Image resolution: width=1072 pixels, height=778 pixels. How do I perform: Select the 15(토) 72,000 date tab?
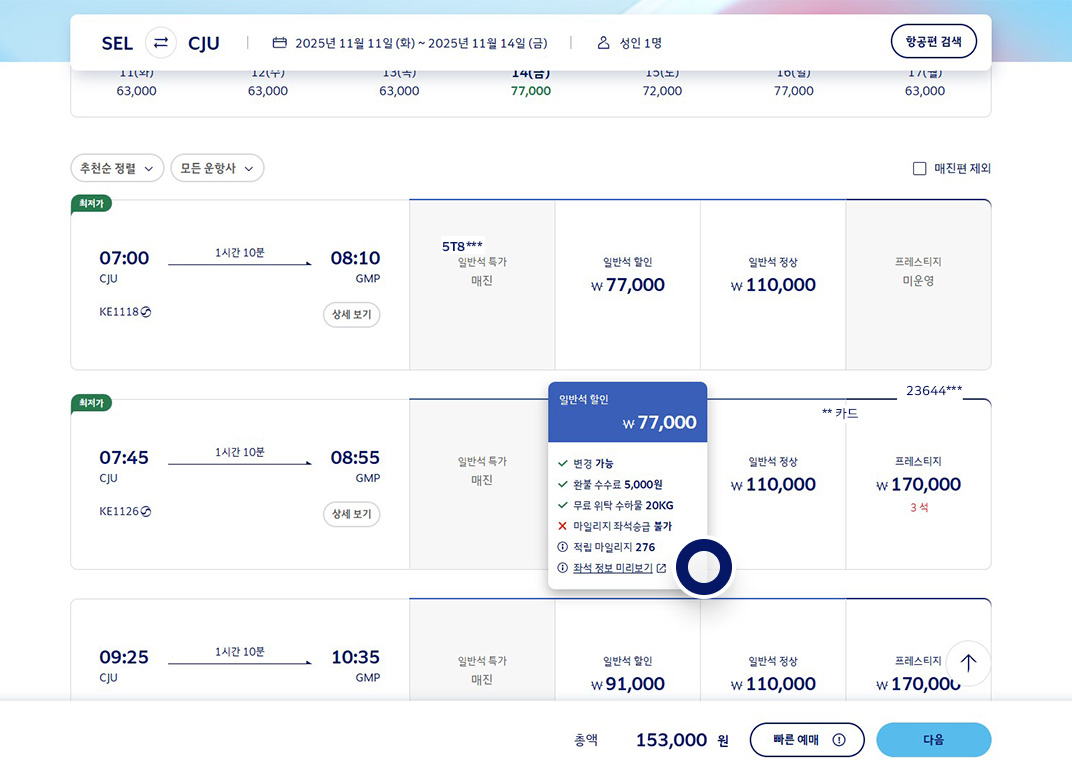pyautogui.click(x=662, y=83)
